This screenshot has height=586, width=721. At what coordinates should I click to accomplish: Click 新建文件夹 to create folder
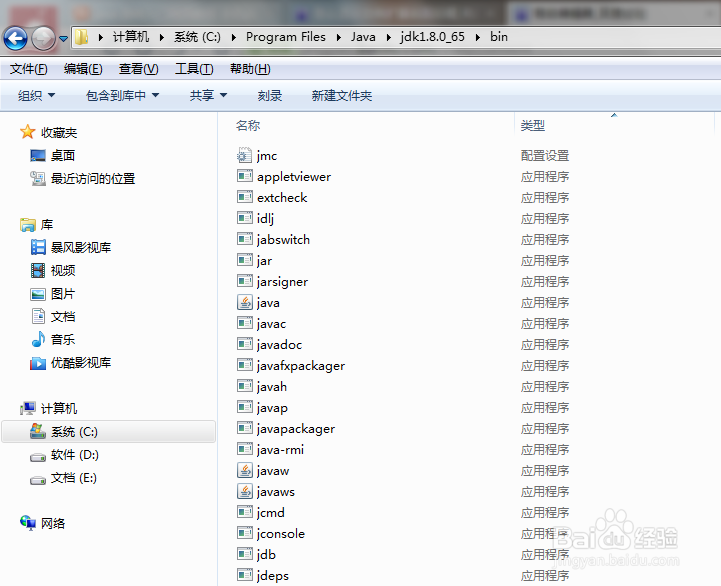pos(342,96)
